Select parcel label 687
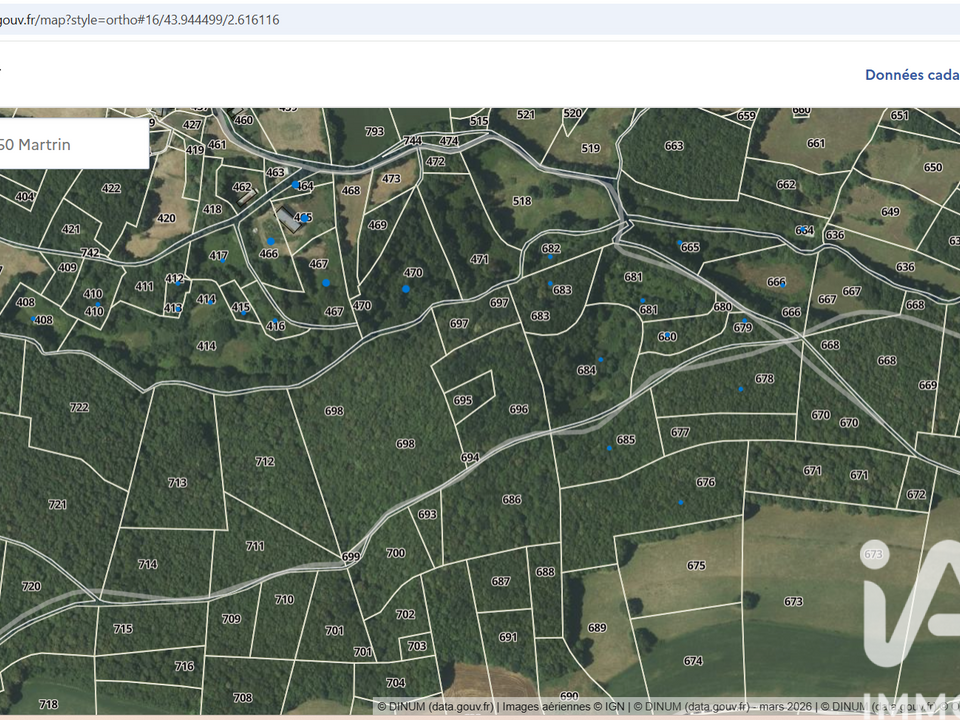 point(501,581)
